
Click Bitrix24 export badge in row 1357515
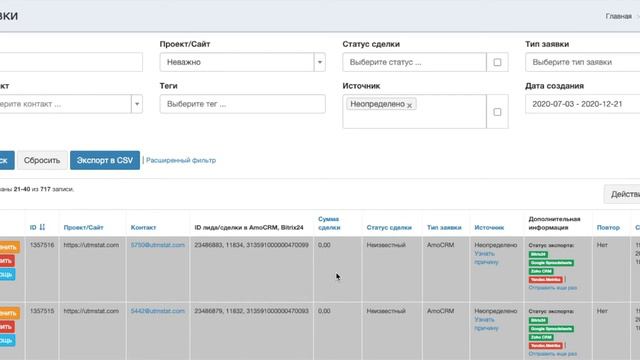(x=538, y=320)
